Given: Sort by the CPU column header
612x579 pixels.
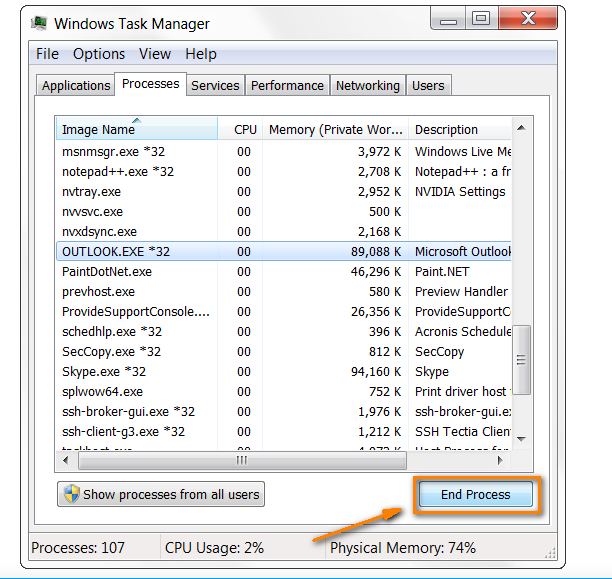Looking at the screenshot, I should pyautogui.click(x=240, y=129).
